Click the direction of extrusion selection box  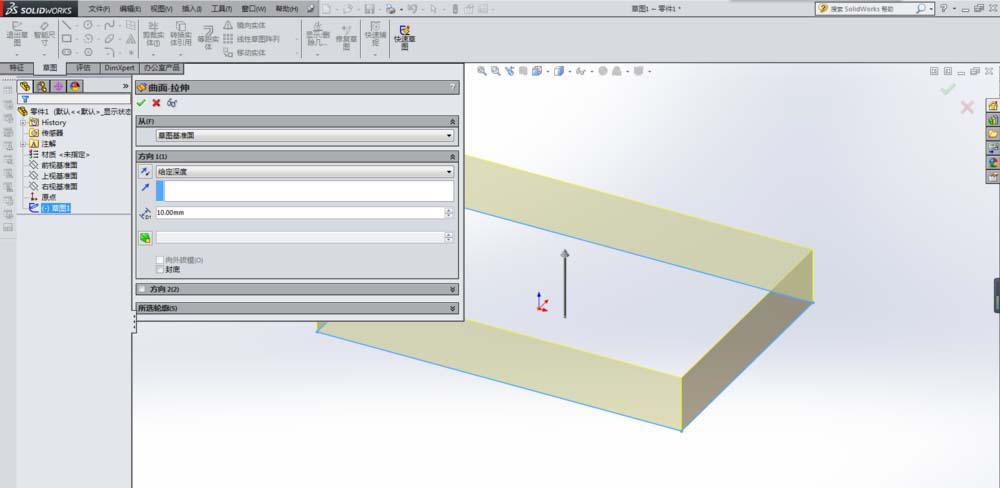click(305, 191)
